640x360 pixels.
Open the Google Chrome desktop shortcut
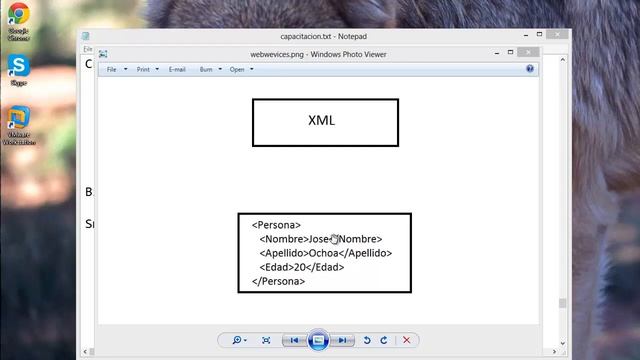[19, 21]
